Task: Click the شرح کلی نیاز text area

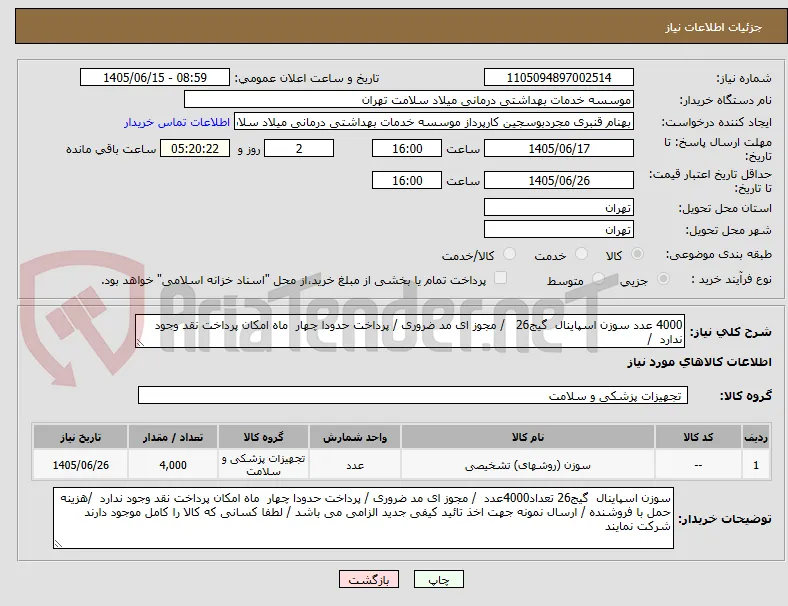Action: (x=410, y=332)
